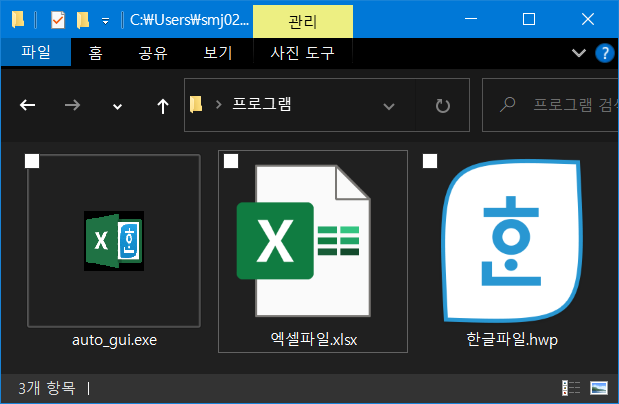Maximize the Explorer window
619x404 pixels.
coord(529,19)
